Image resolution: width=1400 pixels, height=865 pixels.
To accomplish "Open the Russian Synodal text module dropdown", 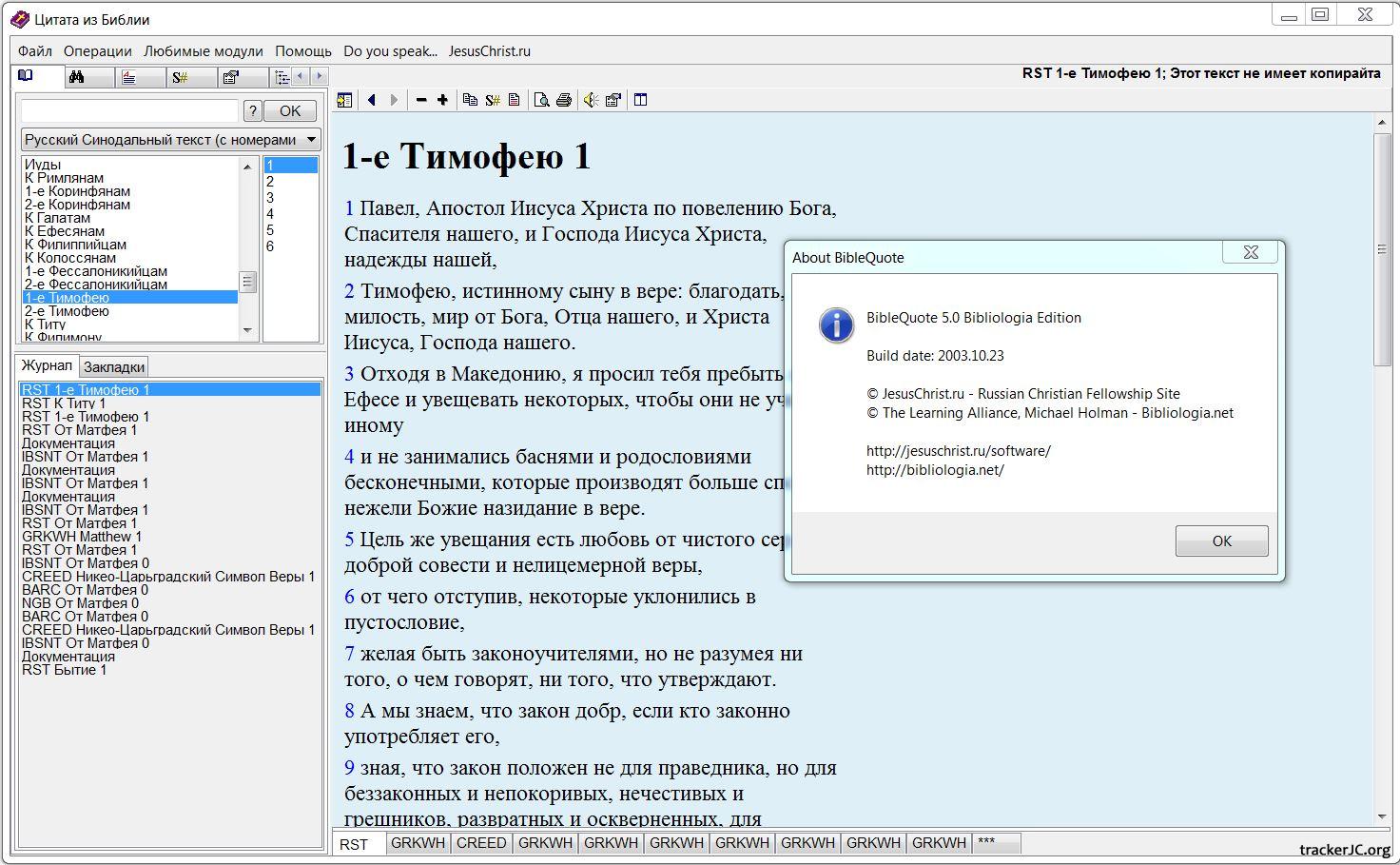I will point(311,140).
